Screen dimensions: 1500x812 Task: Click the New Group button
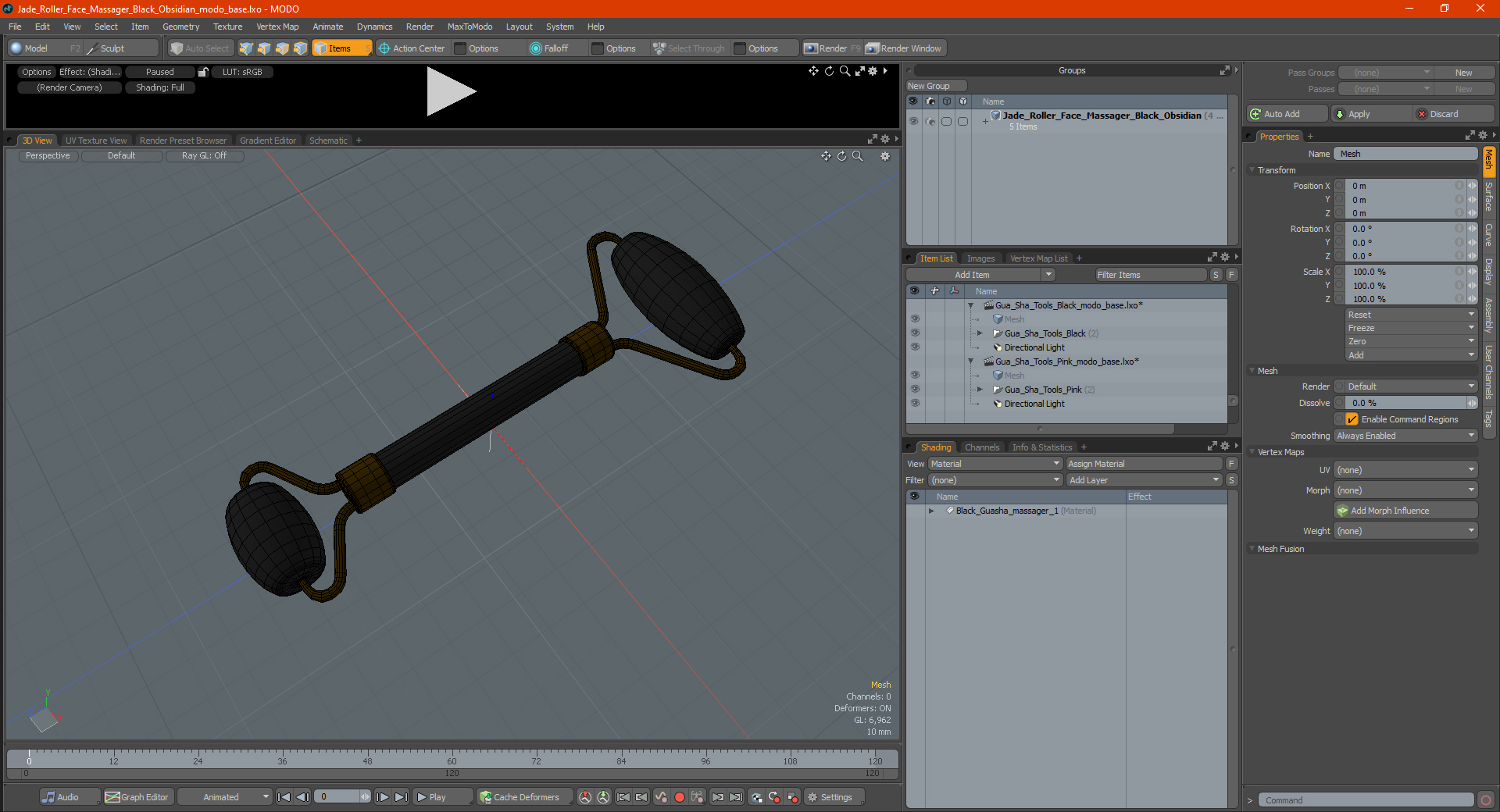click(x=936, y=86)
